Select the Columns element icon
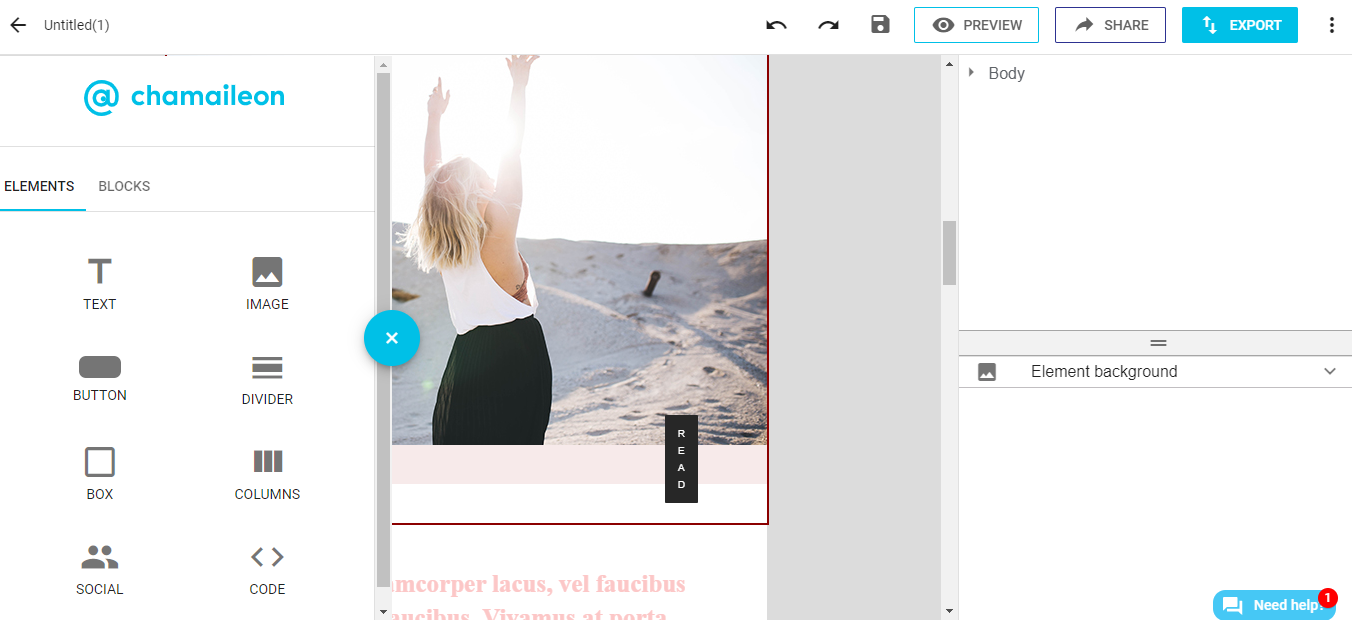The height and width of the screenshot is (620, 1352). pos(267,472)
